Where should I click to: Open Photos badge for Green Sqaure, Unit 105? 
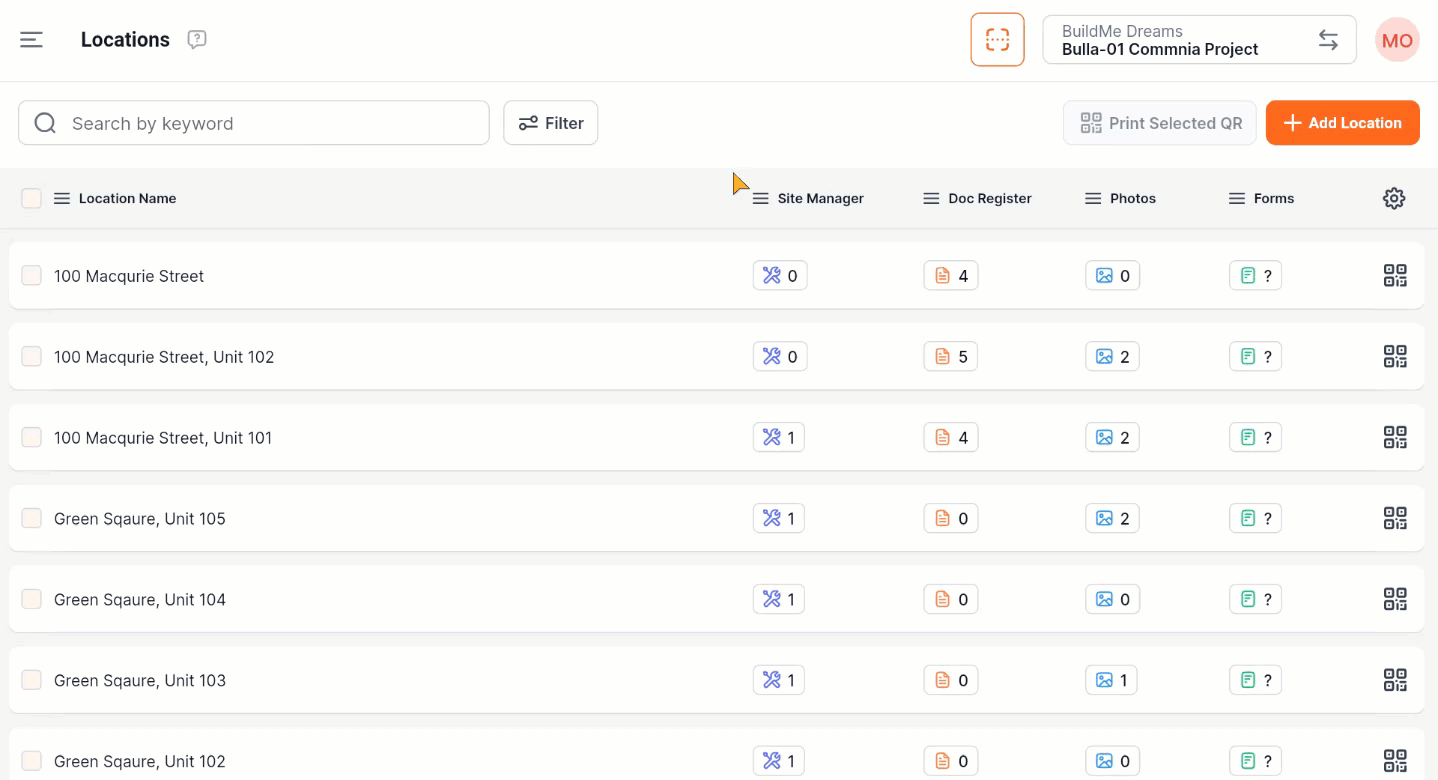pos(1112,518)
